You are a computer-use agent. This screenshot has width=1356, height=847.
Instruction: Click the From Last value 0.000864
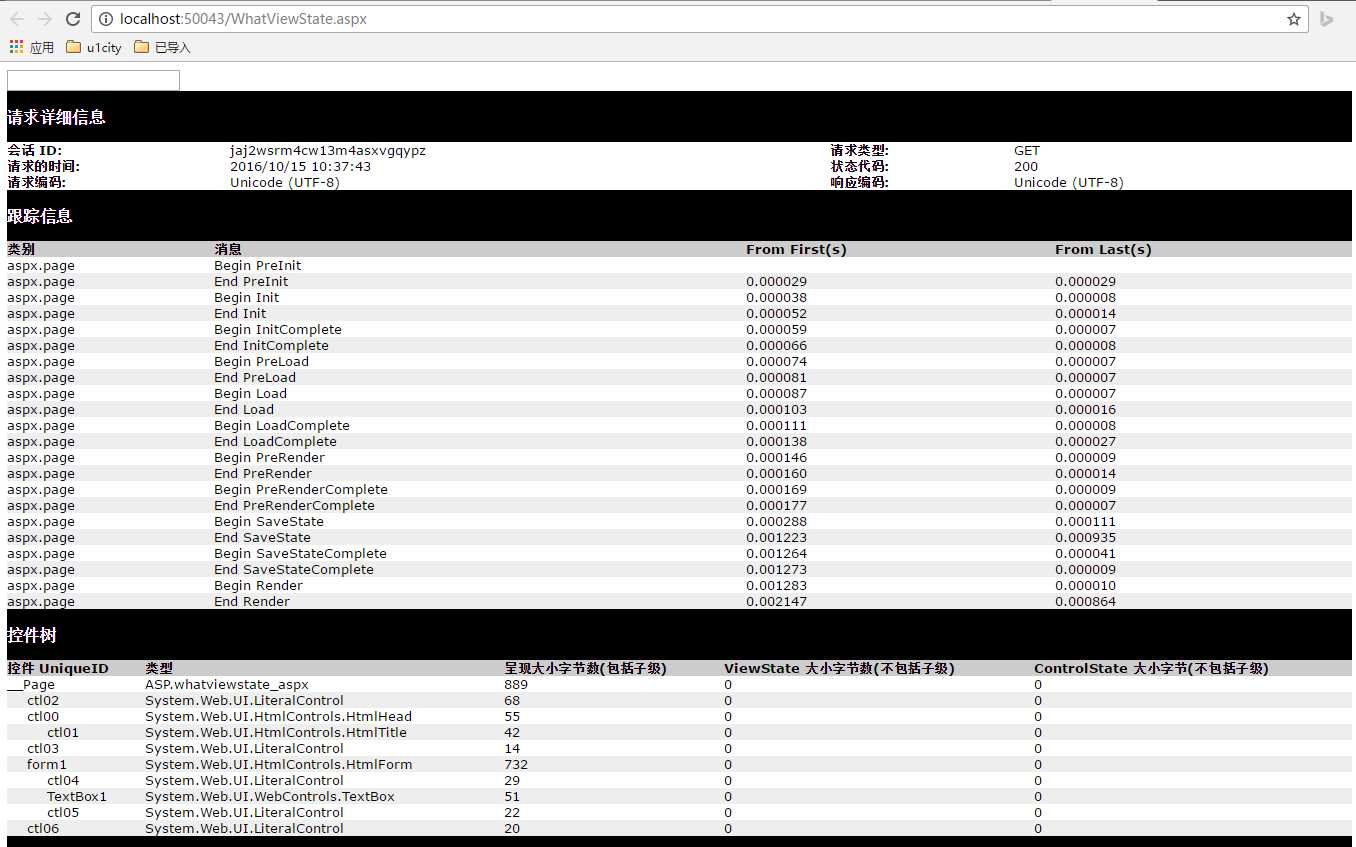click(x=1085, y=601)
